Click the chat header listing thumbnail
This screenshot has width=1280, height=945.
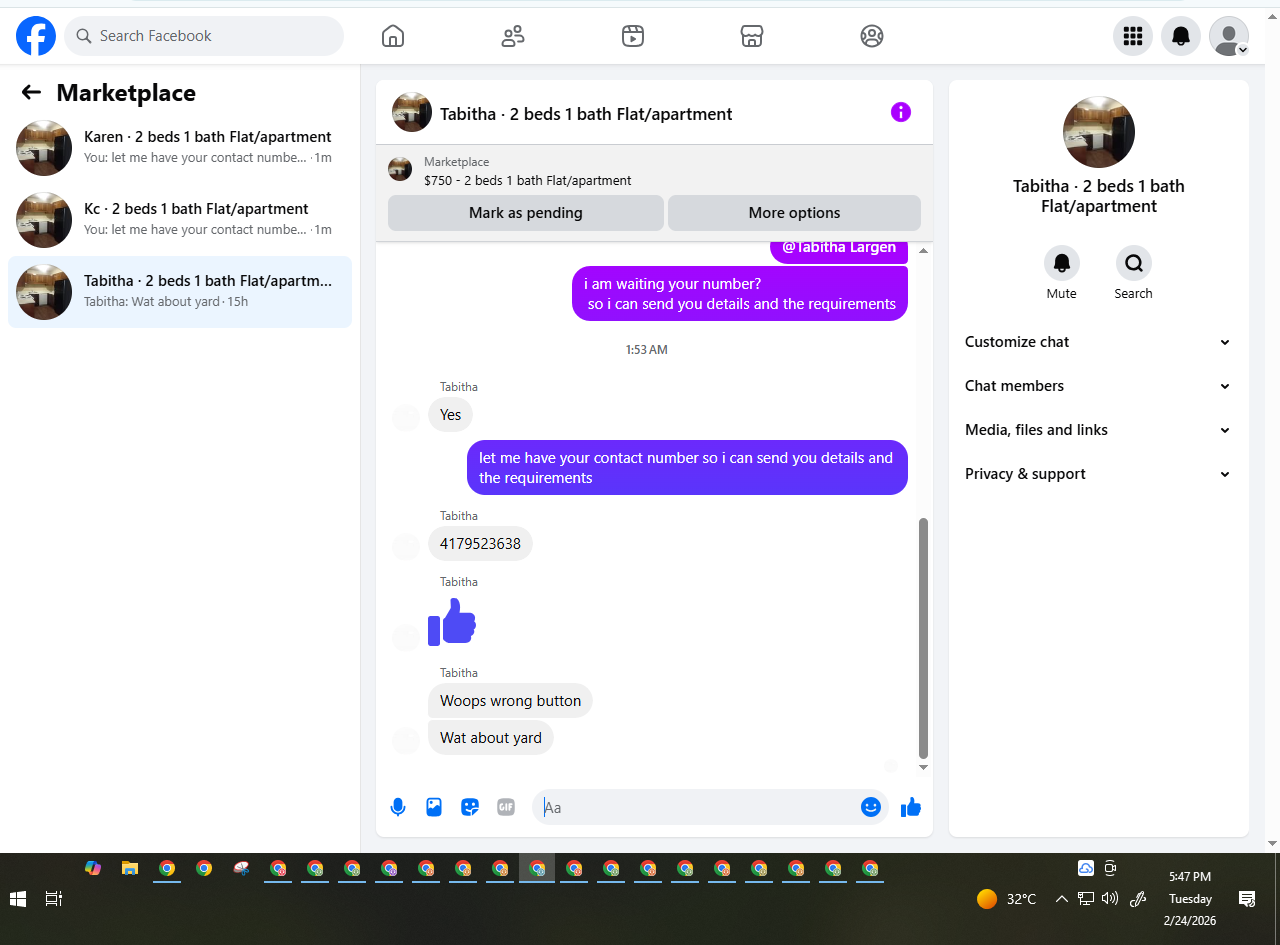point(412,113)
